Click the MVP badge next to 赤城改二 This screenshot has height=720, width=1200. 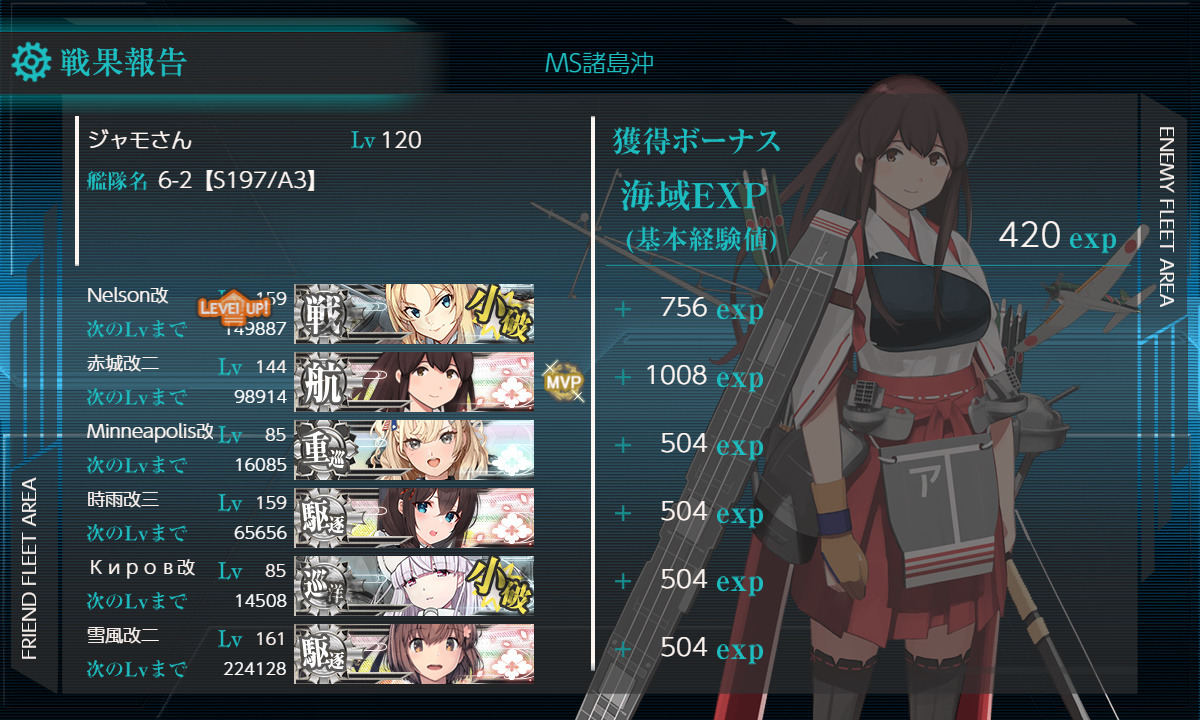(x=562, y=380)
